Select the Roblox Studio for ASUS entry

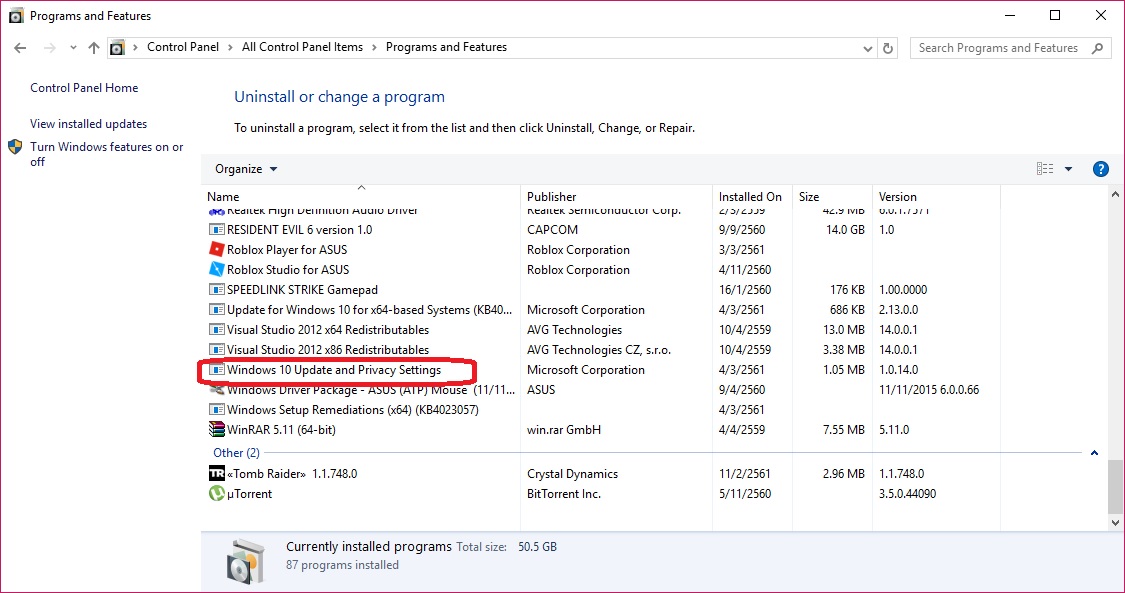288,270
